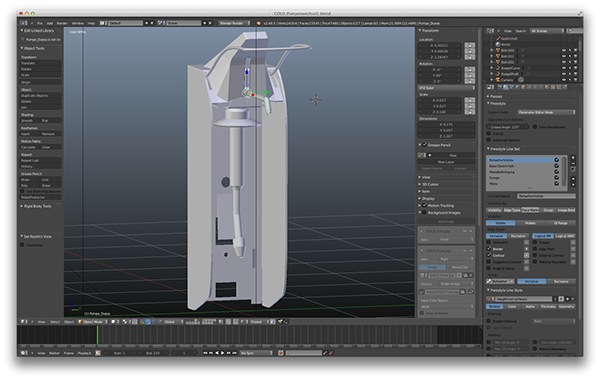Click the Delete button in Object Tools
The image size is (600, 380).
point(40,101)
